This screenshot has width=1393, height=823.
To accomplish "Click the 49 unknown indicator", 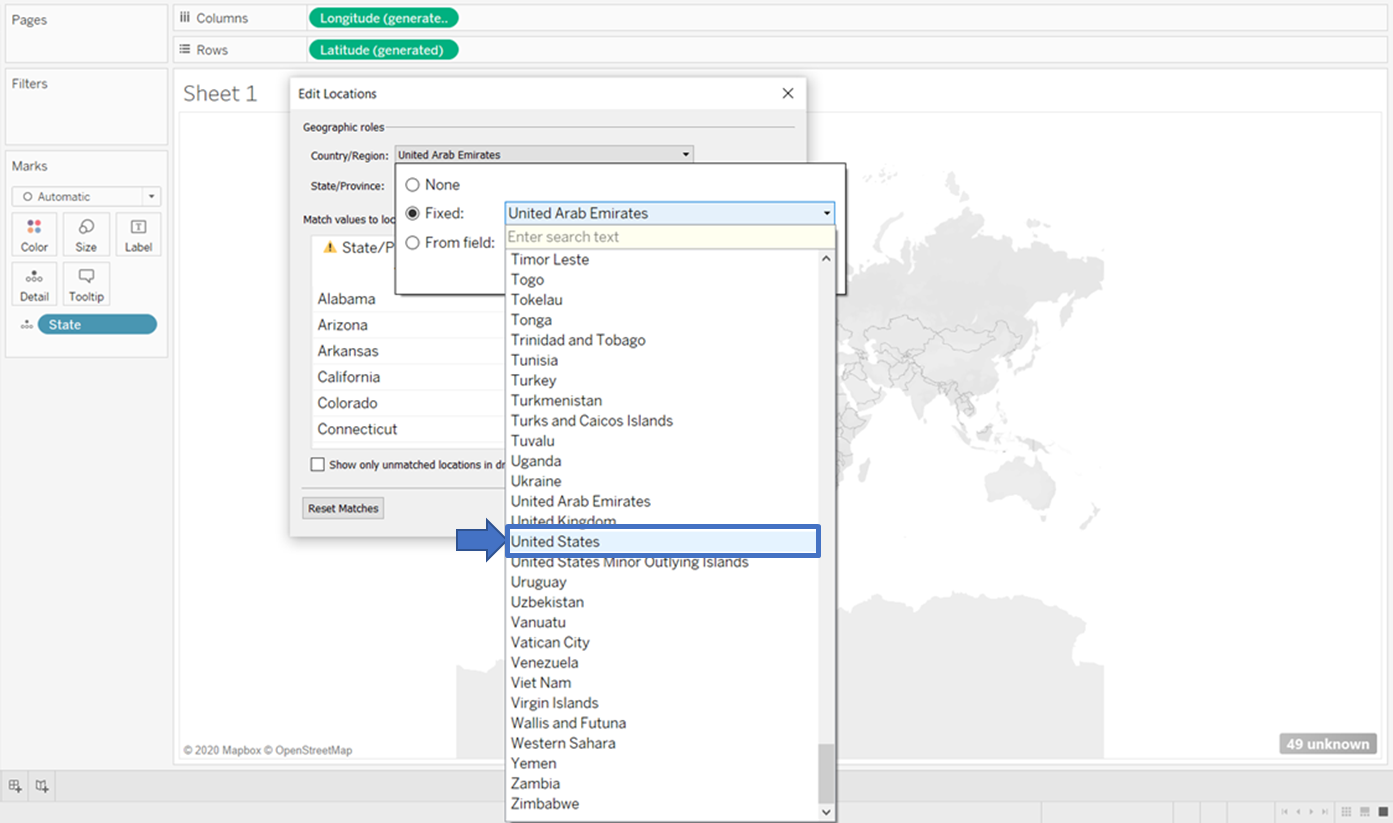I will point(1327,744).
